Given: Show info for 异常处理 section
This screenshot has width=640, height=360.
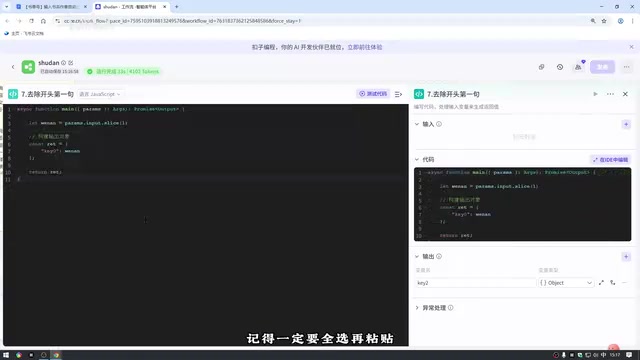Looking at the screenshot, I should (451, 308).
